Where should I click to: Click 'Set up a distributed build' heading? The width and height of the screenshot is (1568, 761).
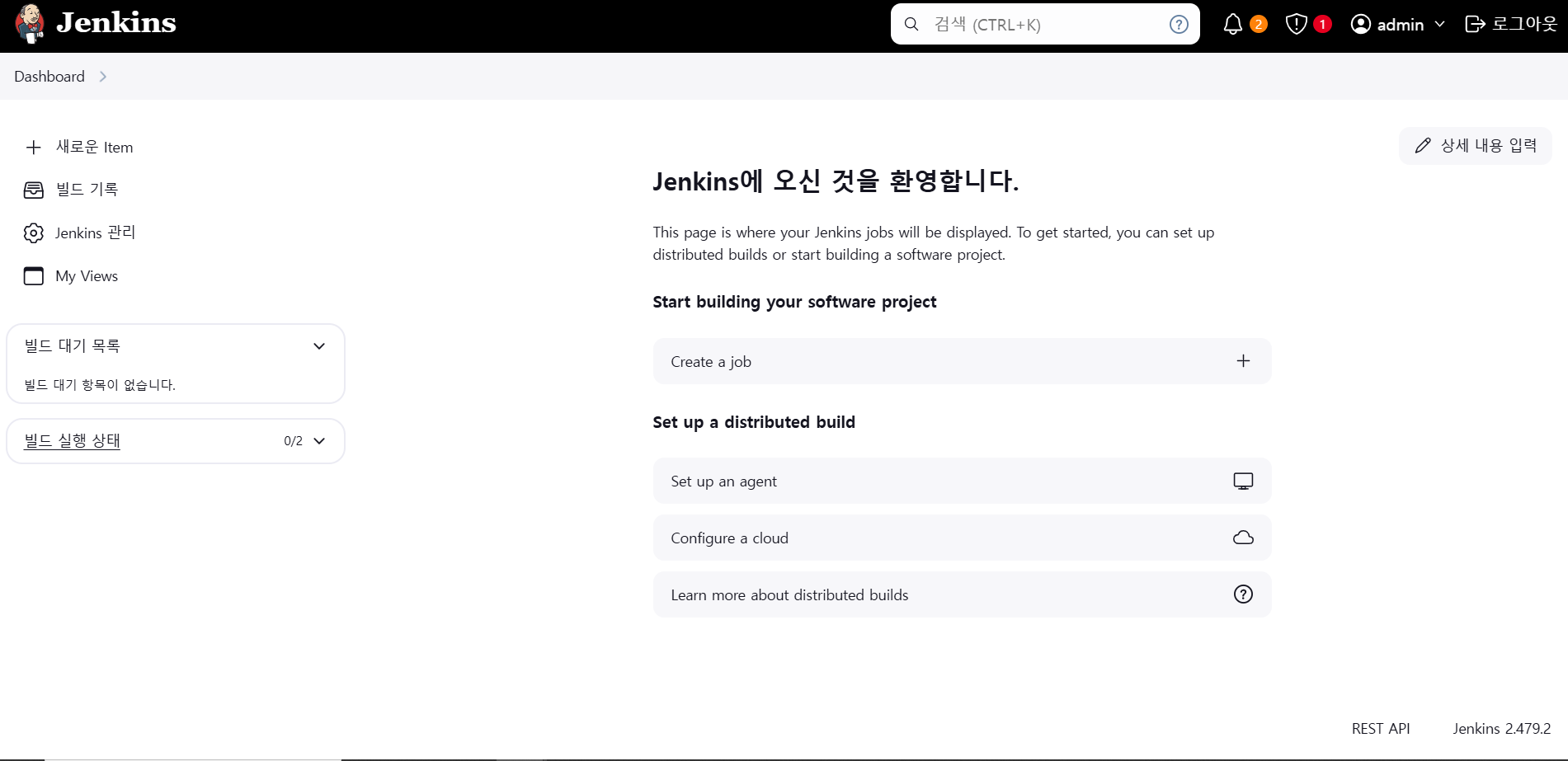tap(754, 422)
